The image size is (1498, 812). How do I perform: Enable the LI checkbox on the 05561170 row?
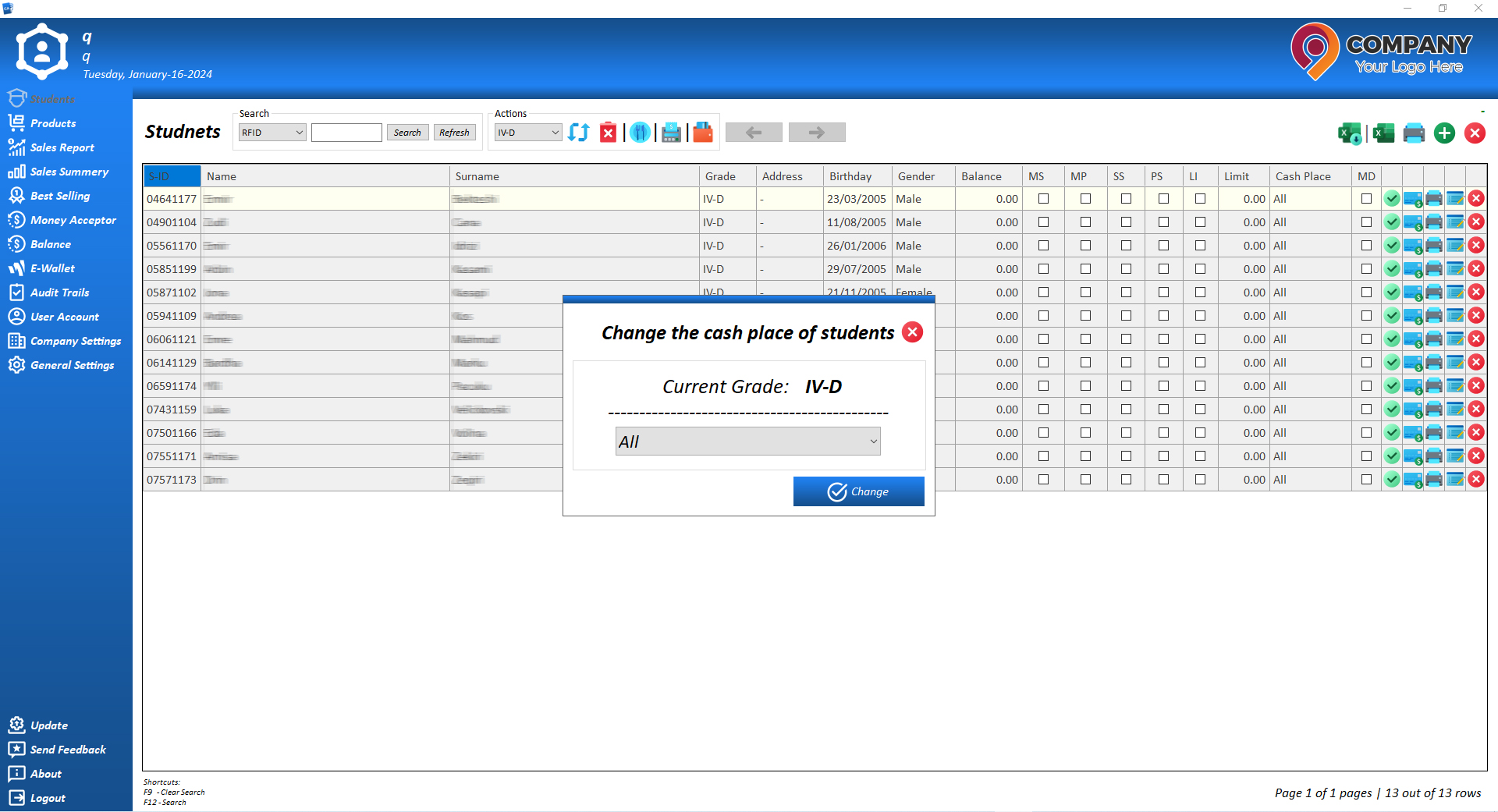tap(1201, 245)
